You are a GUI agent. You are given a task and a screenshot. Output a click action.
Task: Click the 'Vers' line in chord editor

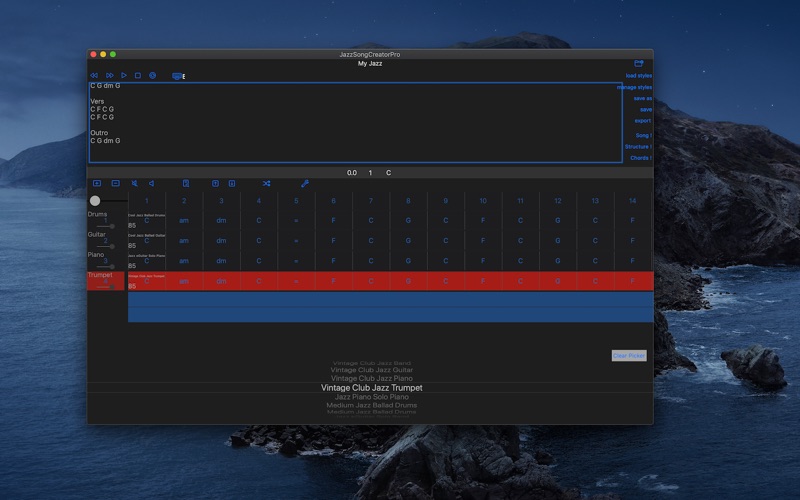tap(97, 102)
